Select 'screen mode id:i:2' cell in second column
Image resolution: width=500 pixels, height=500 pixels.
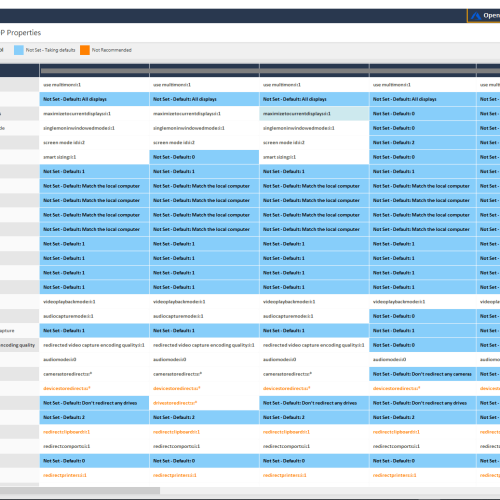pos(204,143)
